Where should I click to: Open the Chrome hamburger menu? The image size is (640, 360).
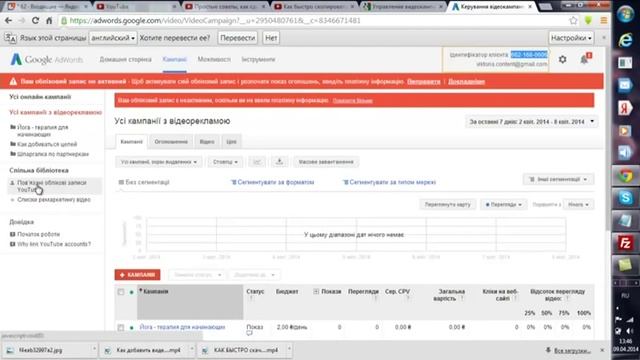[x=604, y=20]
